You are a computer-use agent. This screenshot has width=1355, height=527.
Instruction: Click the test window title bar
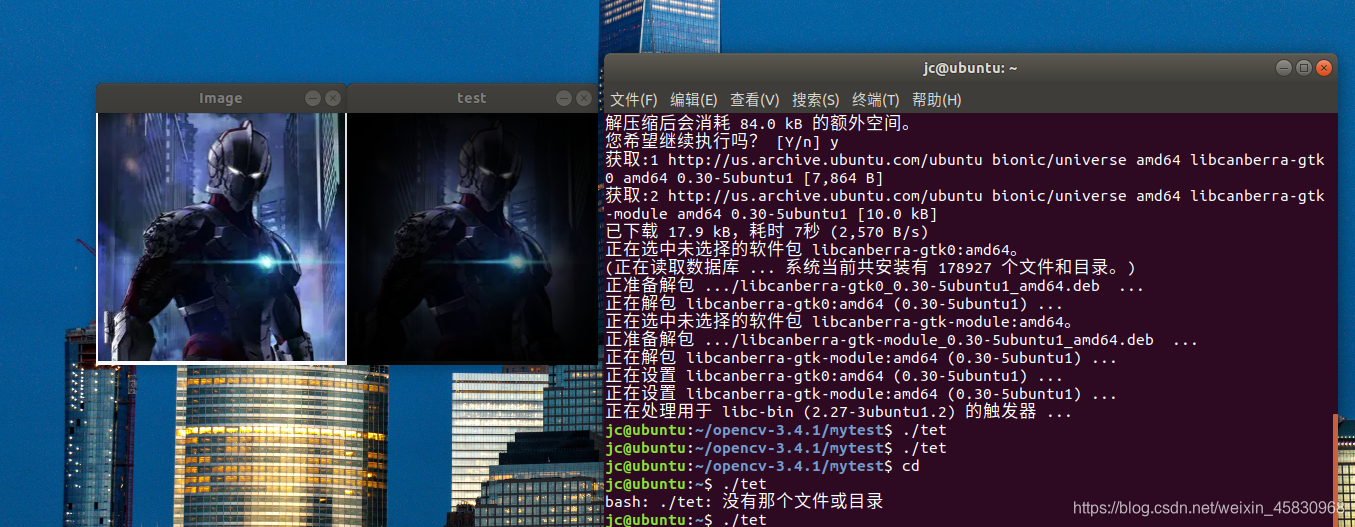pos(471,98)
